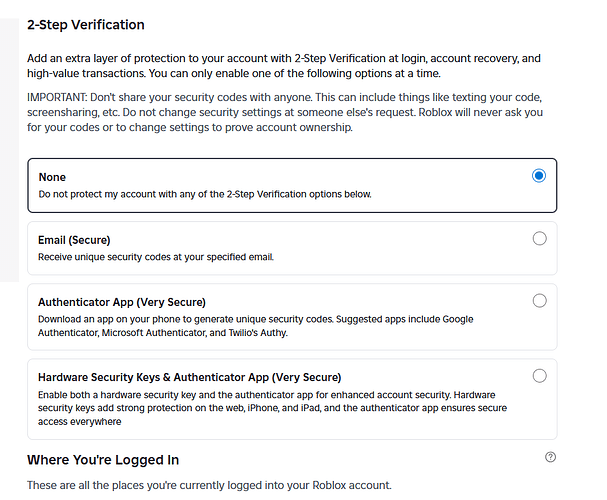Viewport: 607px width, 500px height.
Task: Choose the Authenticator App radio button
Action: (540, 300)
